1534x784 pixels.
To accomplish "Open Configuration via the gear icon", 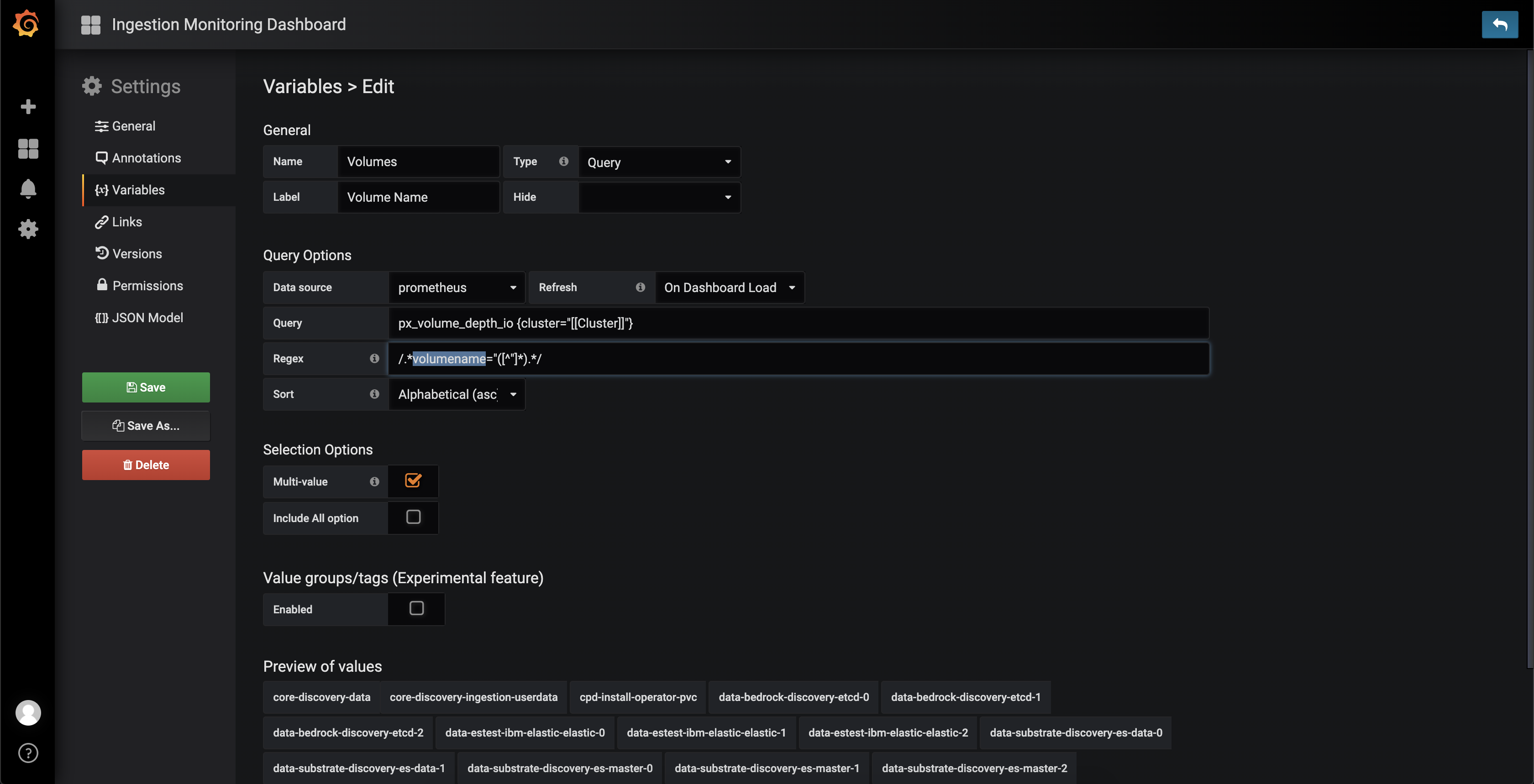I will click(x=28, y=229).
